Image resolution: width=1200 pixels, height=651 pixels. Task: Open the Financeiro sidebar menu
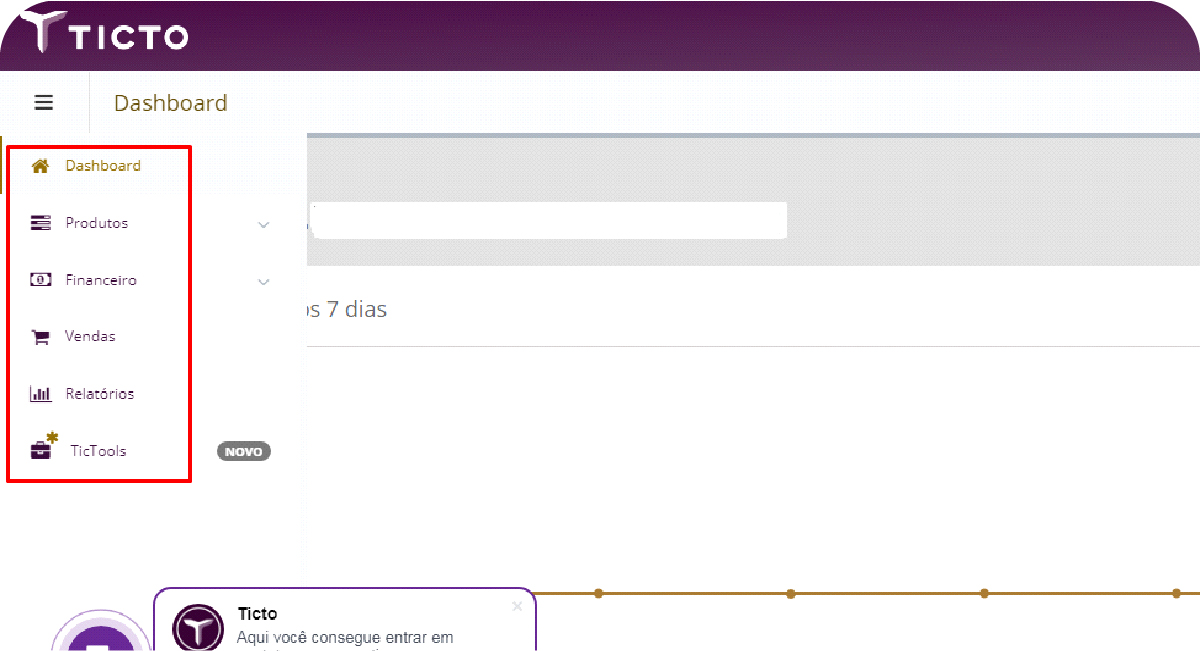point(101,280)
